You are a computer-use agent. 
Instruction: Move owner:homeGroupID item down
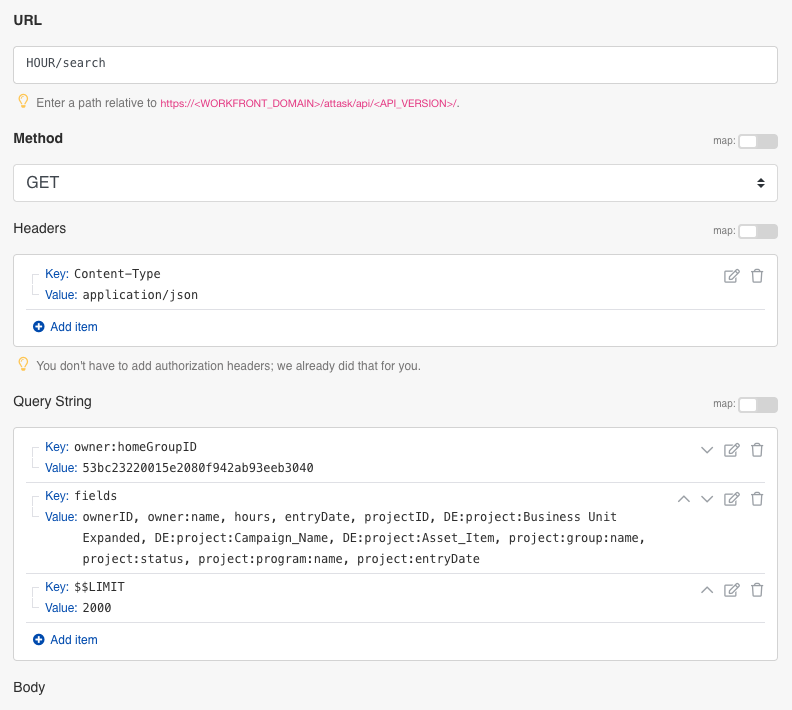coord(707,450)
